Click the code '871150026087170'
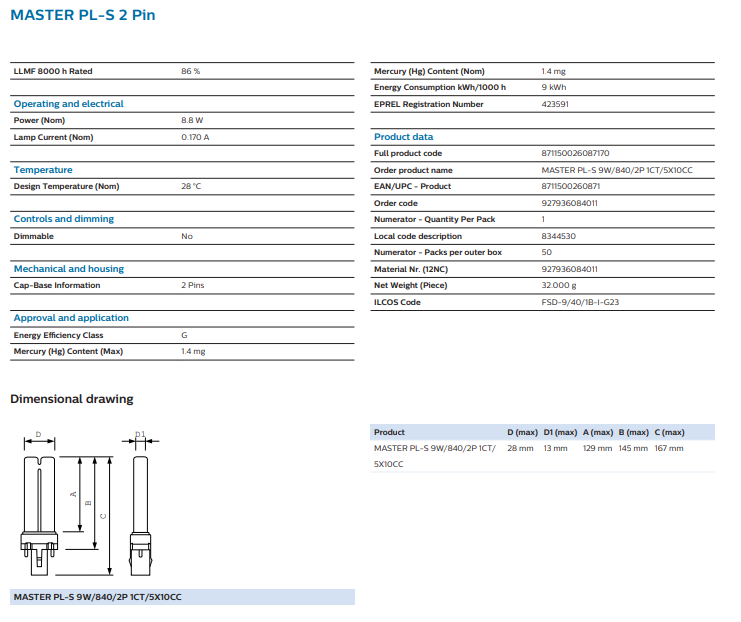Screen dimensions: 741x622 [x=575, y=154]
